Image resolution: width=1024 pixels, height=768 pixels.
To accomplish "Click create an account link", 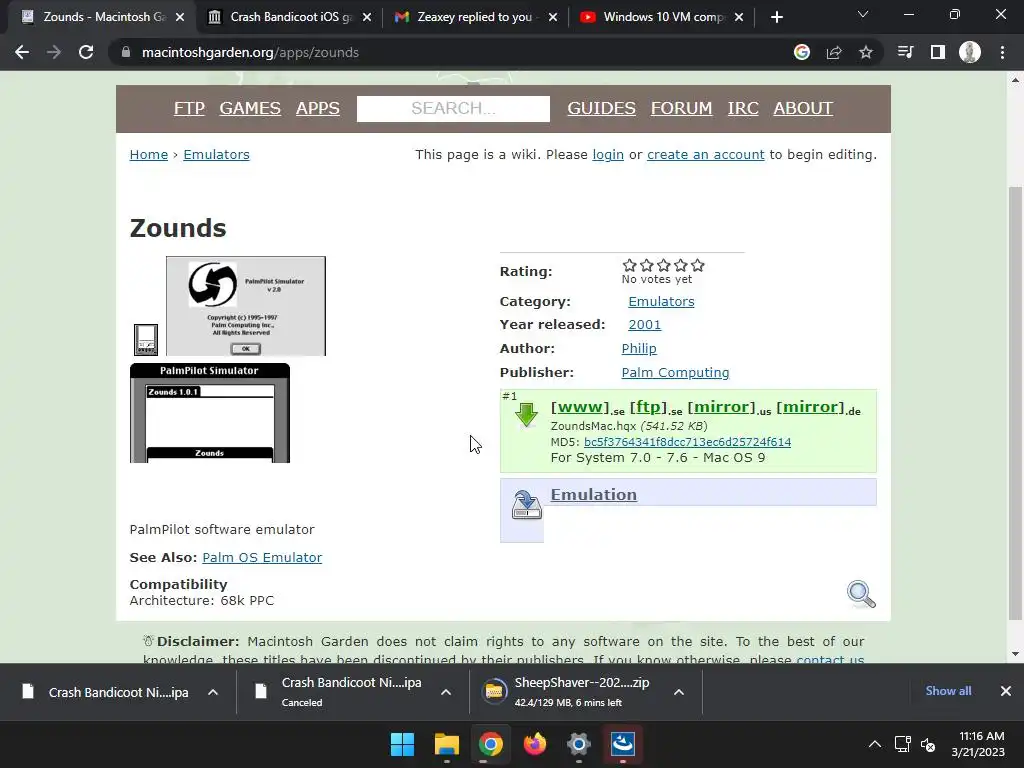I will [705, 155].
